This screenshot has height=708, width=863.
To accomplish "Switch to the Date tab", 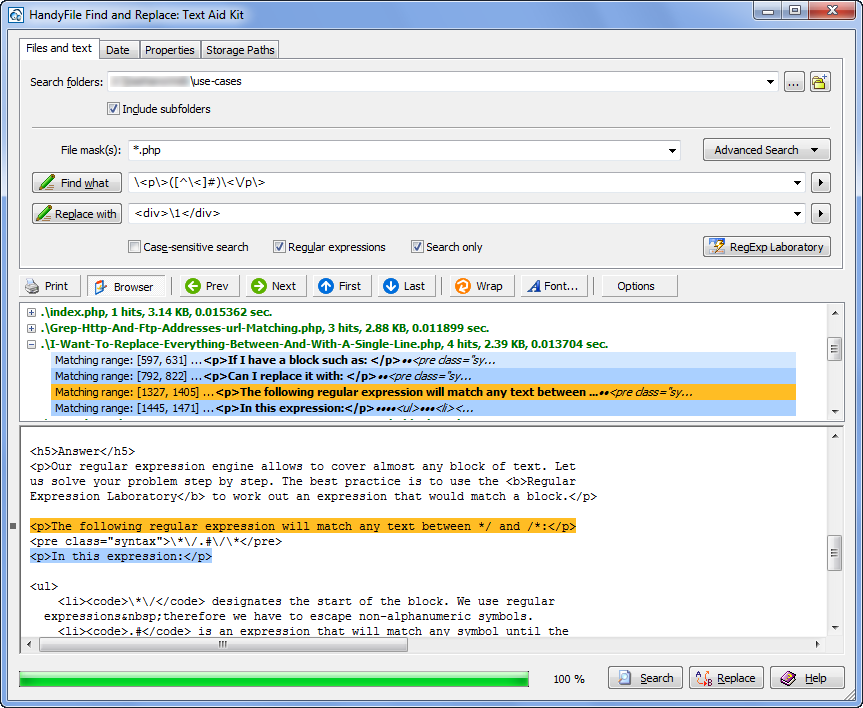I will coord(118,50).
